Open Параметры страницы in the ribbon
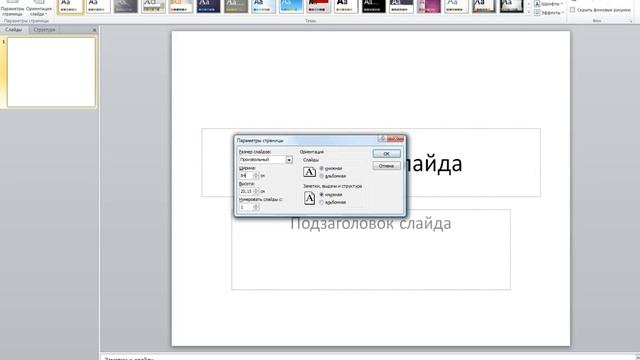Viewport: 640px width, 360px height. click(12, 8)
